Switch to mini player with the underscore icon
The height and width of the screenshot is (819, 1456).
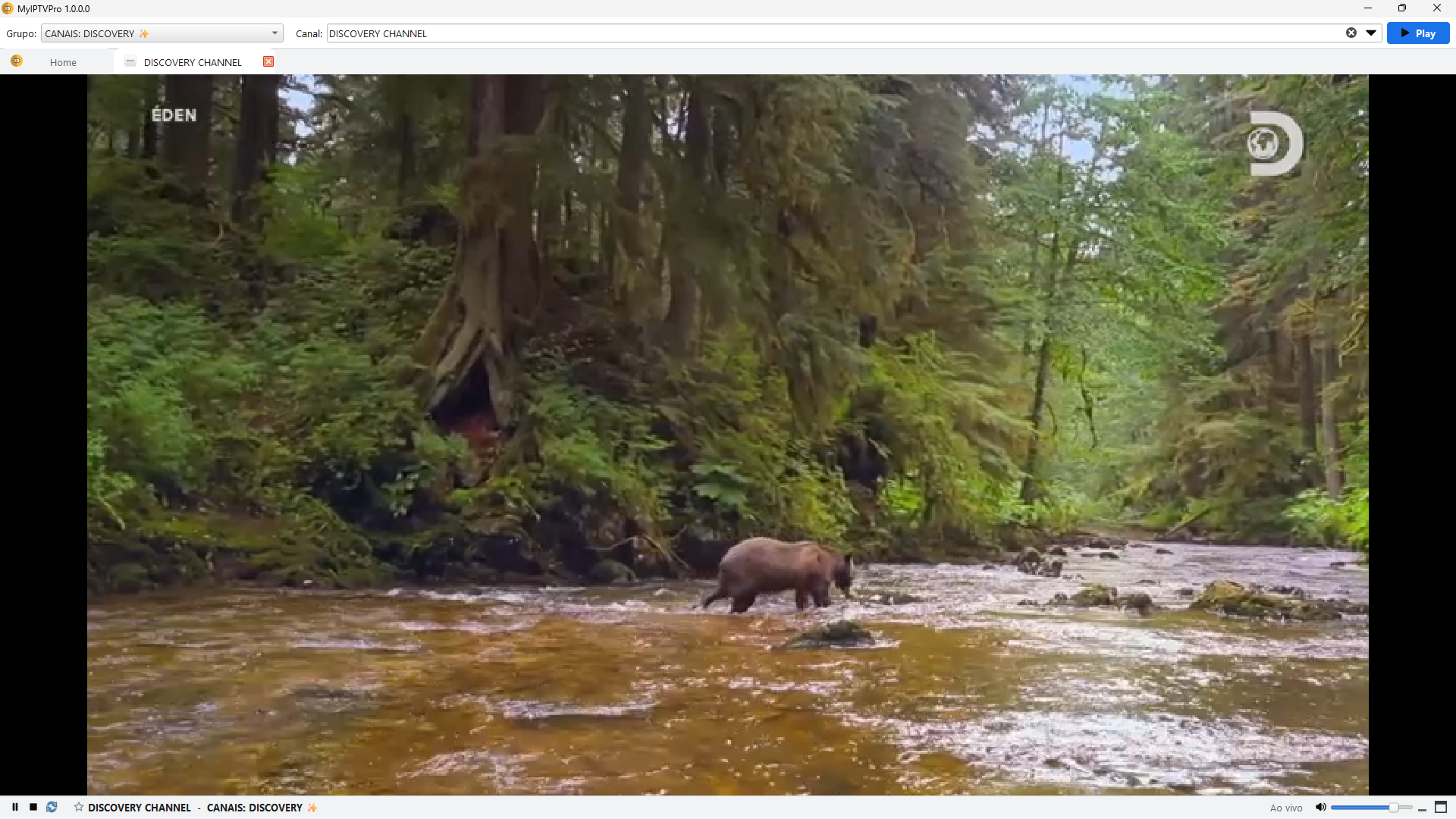1422,808
